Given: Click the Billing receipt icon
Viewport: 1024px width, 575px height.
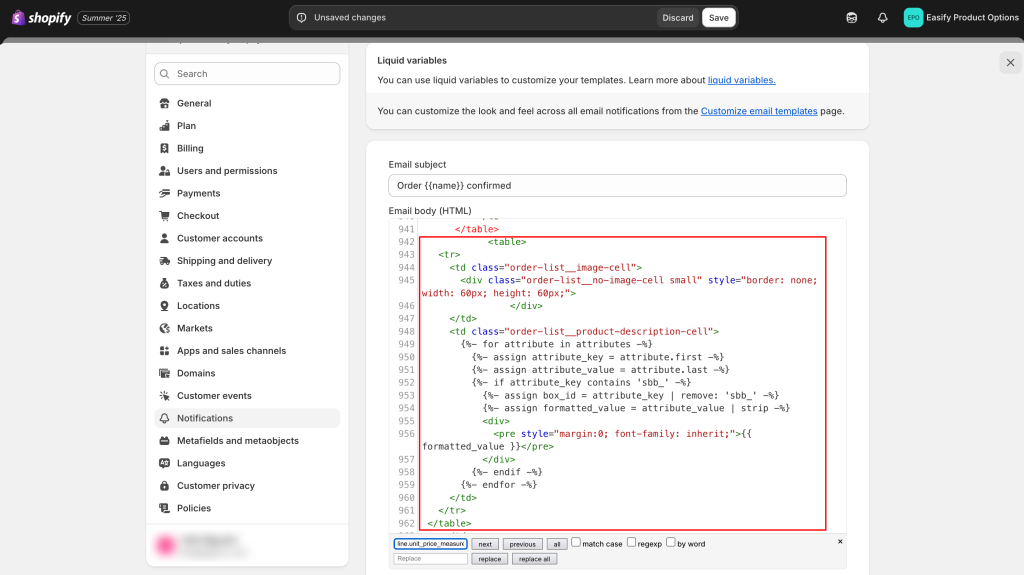Looking at the screenshot, I should 165,148.
